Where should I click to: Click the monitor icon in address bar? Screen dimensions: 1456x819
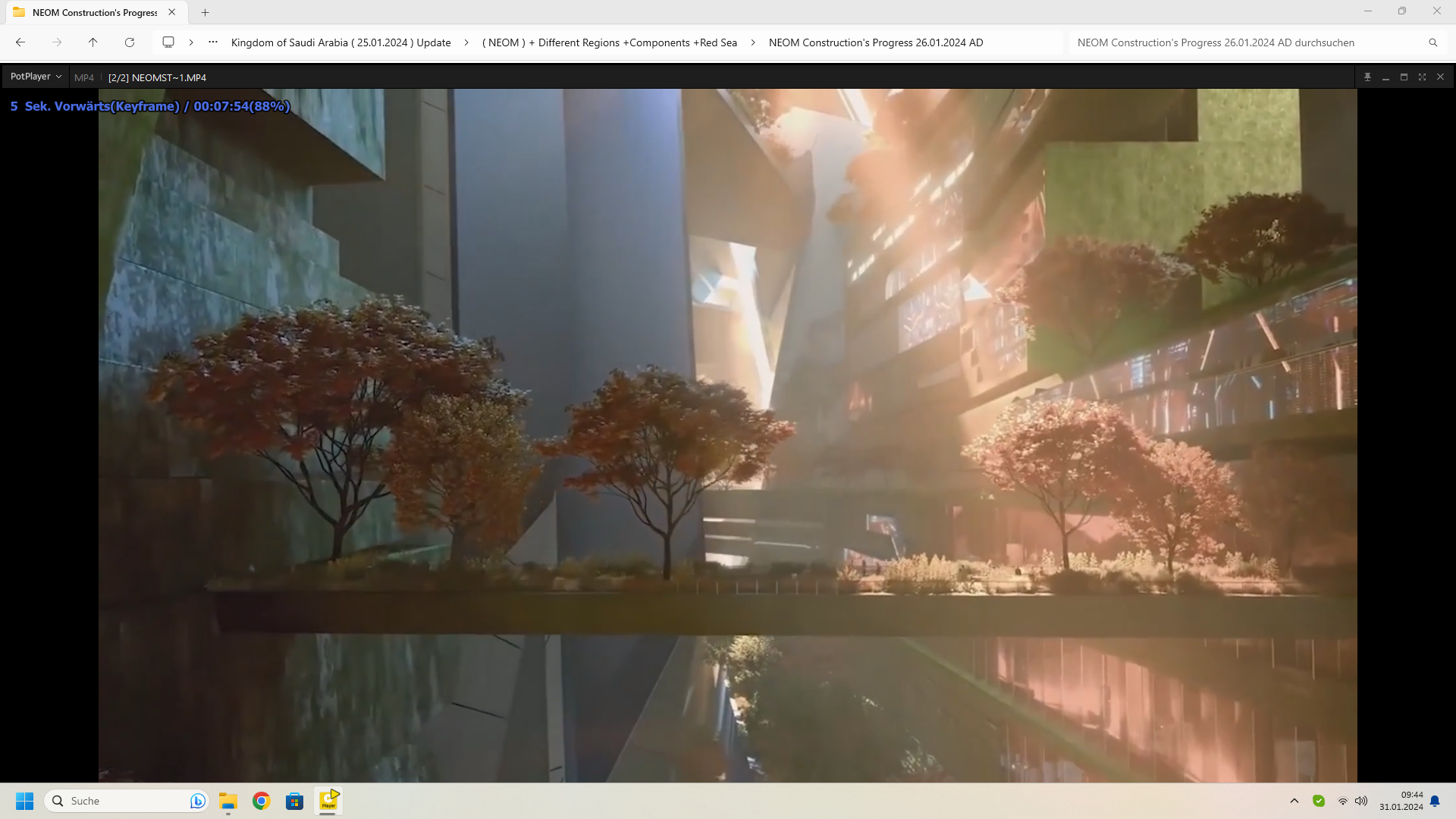click(x=168, y=42)
